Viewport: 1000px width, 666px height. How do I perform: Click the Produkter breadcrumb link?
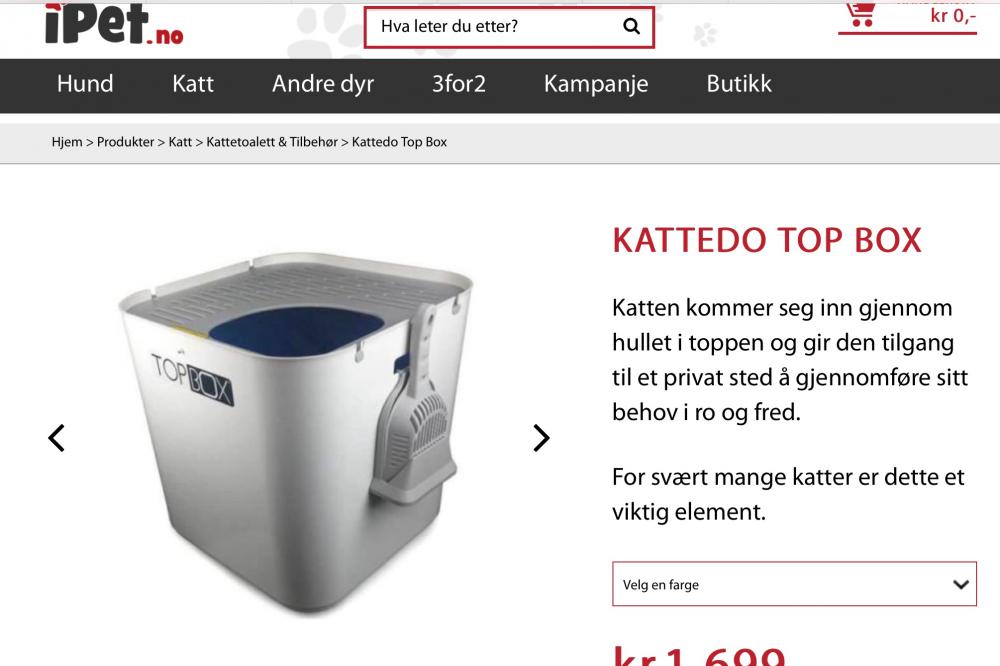click(126, 142)
